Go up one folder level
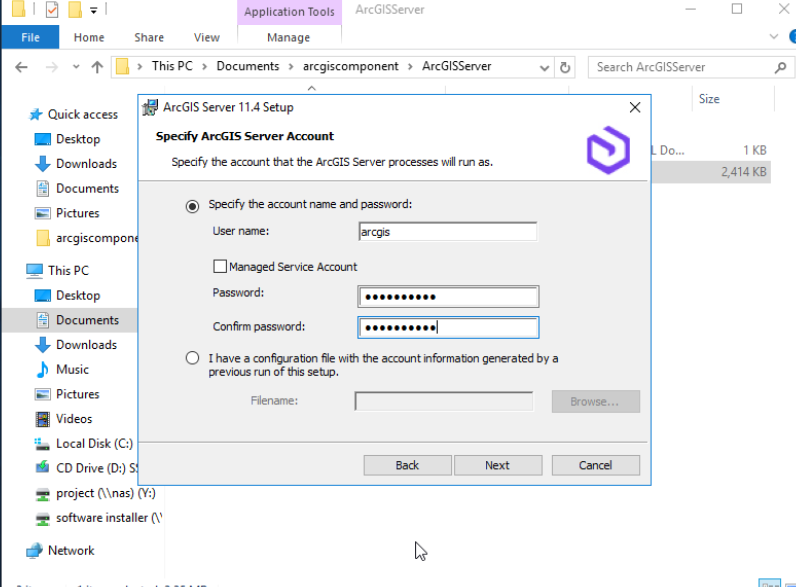Viewport: 796px width, 587px height. pyautogui.click(x=97, y=67)
